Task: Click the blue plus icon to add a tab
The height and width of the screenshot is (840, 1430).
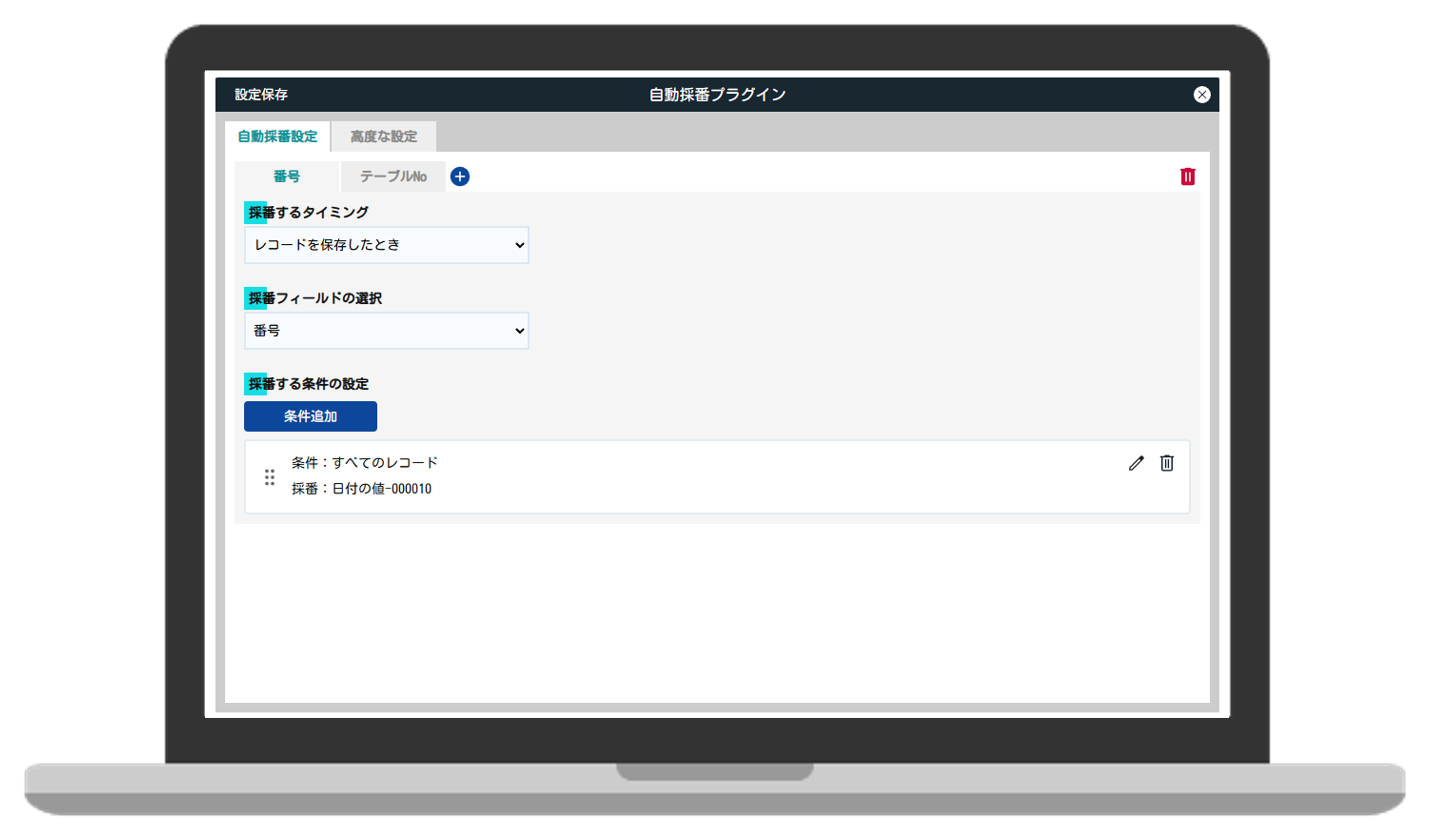Action: click(x=460, y=177)
